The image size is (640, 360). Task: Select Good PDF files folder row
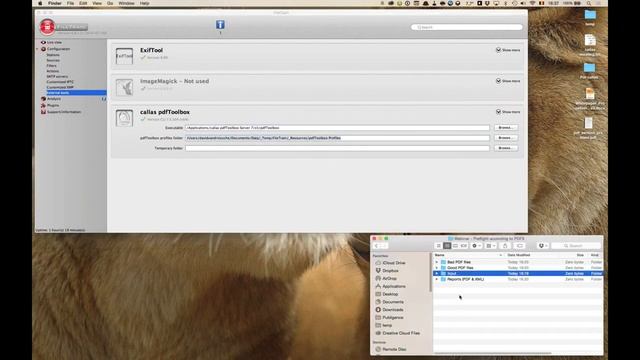pyautogui.click(x=518, y=268)
